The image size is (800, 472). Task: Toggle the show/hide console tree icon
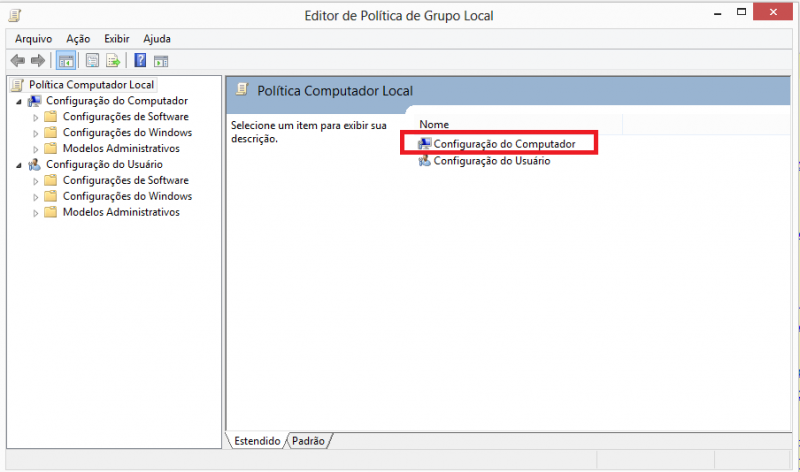click(x=66, y=60)
